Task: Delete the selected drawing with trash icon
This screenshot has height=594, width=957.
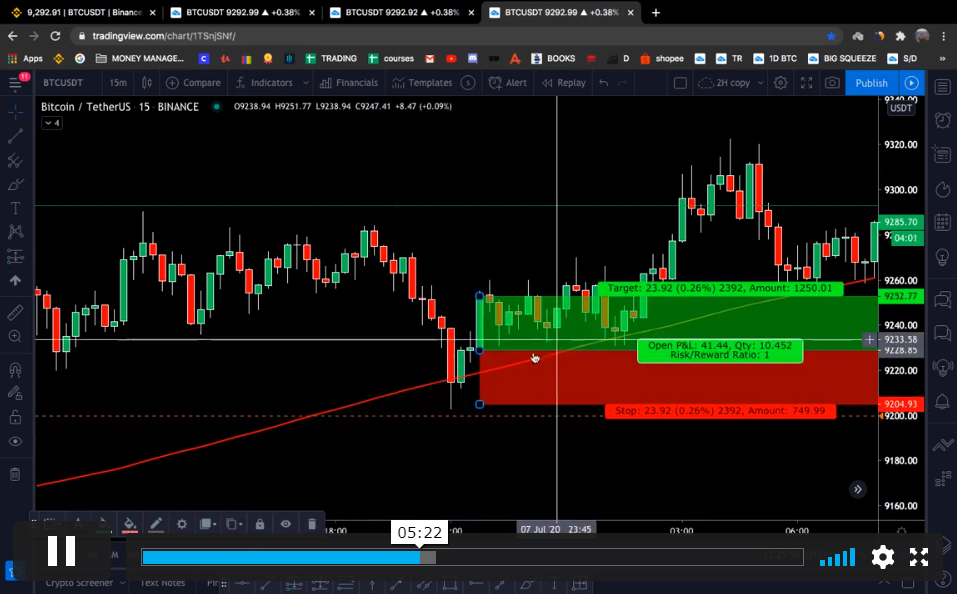Action: point(312,524)
